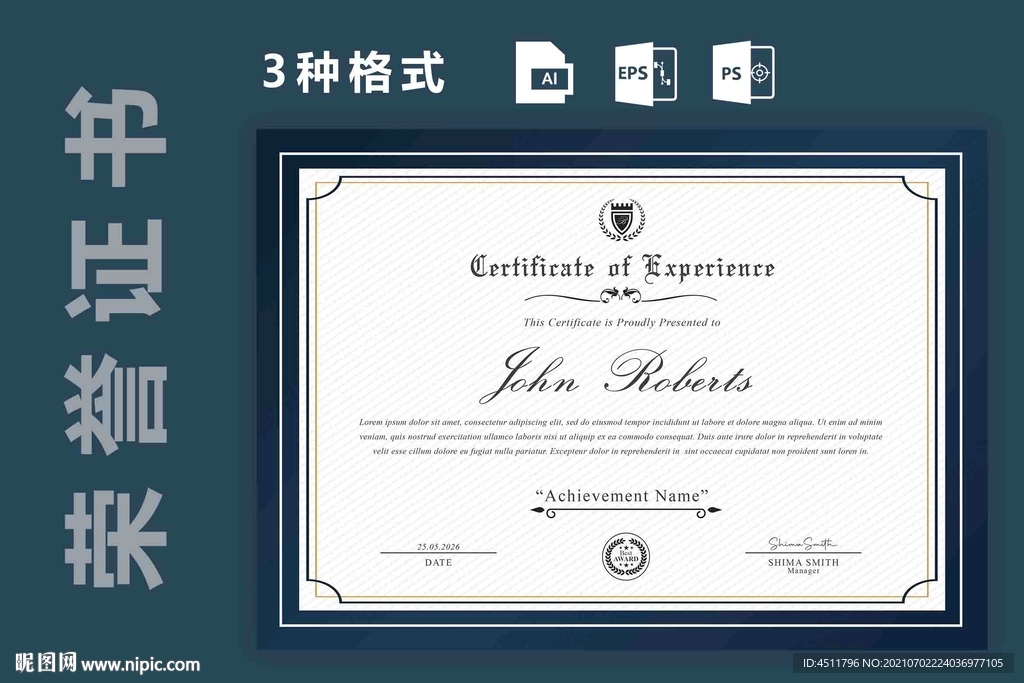Click the date '25.05.2026'
Screen dimensions: 1024x683
[438, 547]
